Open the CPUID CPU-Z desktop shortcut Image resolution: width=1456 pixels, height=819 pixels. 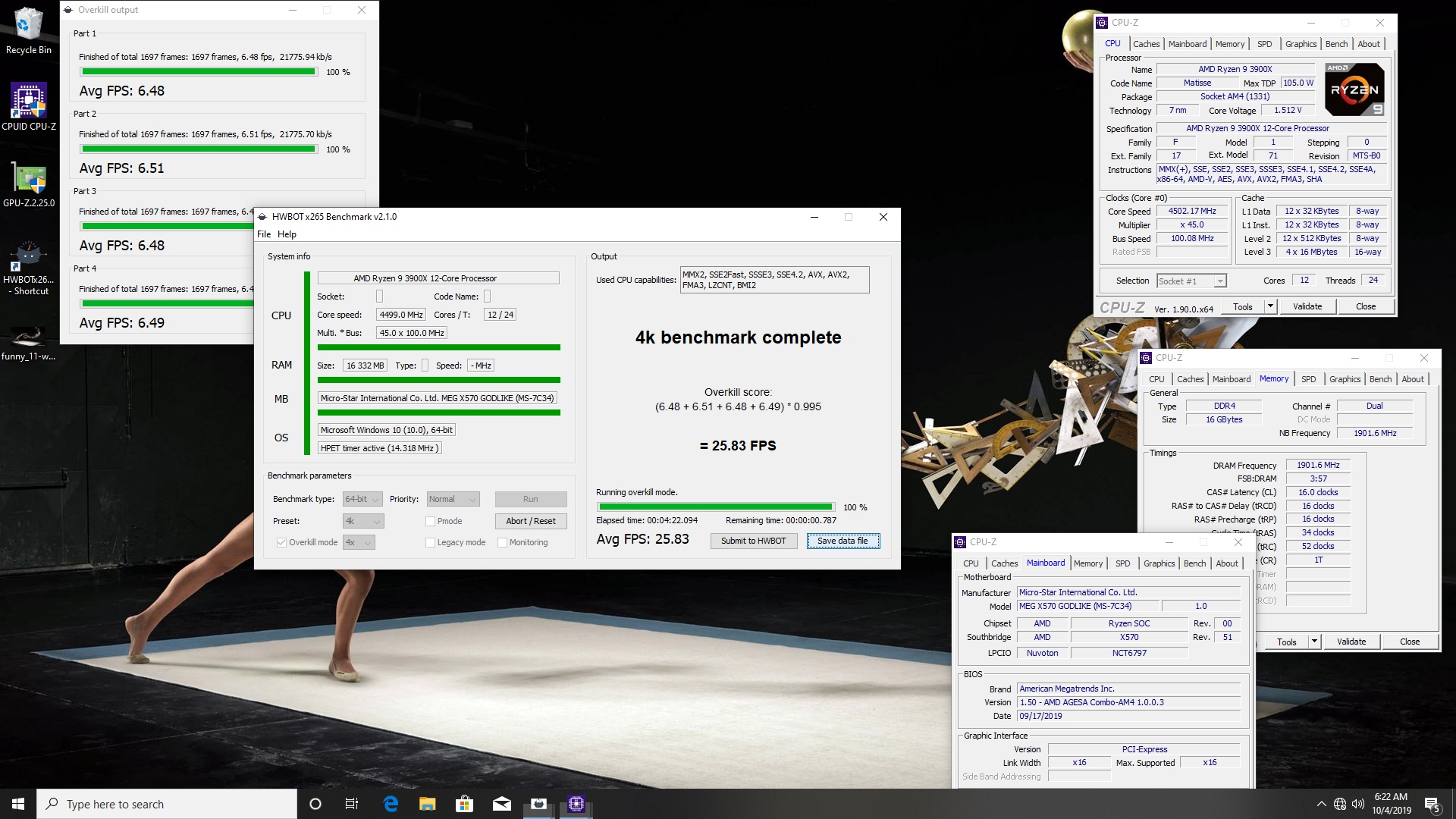coord(28,106)
